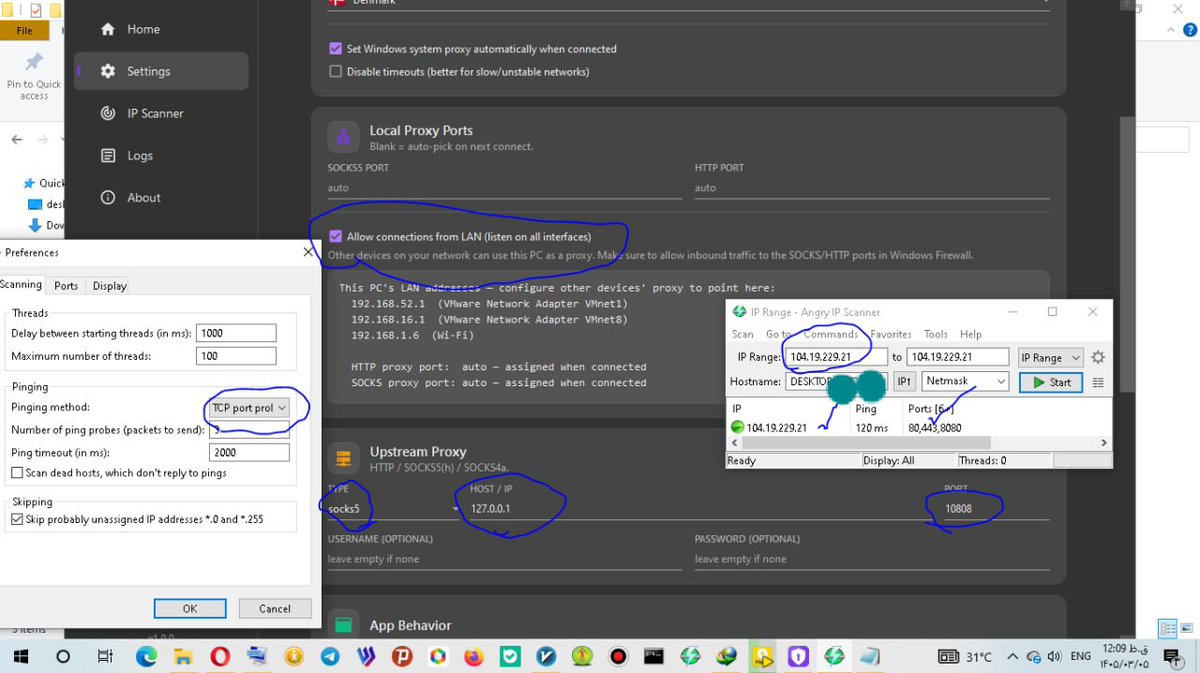Click the App Behavior section icon

[x=343, y=625]
